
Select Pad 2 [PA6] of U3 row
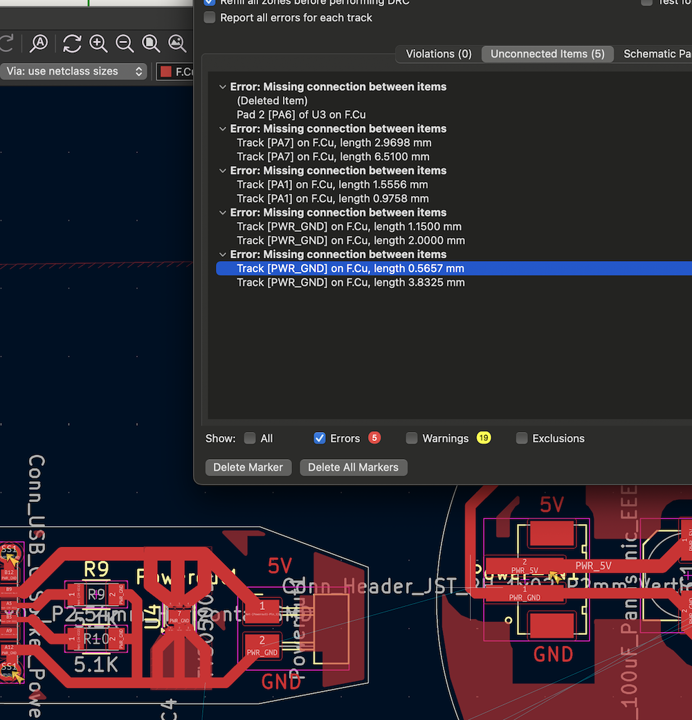coord(301,114)
